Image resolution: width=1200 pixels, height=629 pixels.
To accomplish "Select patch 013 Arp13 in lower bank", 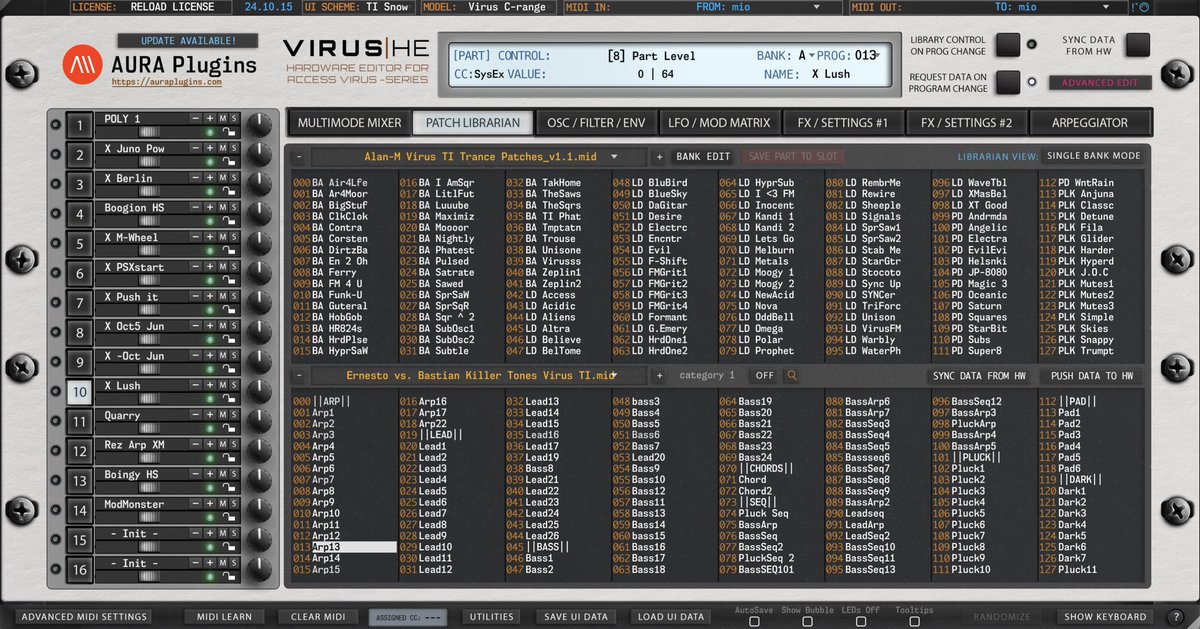I will pos(343,547).
